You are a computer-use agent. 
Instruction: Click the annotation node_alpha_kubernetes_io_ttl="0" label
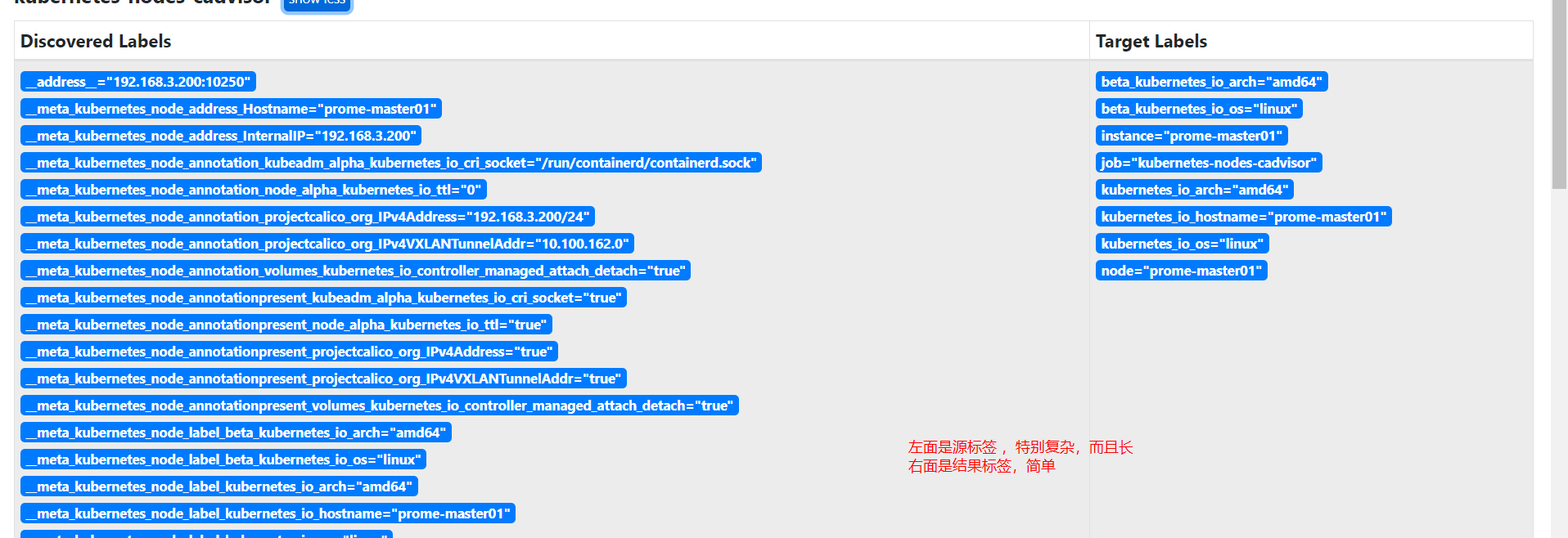(254, 190)
